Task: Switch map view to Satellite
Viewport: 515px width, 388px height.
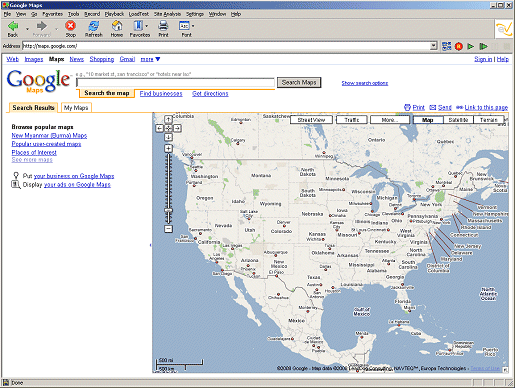Action: point(458,120)
